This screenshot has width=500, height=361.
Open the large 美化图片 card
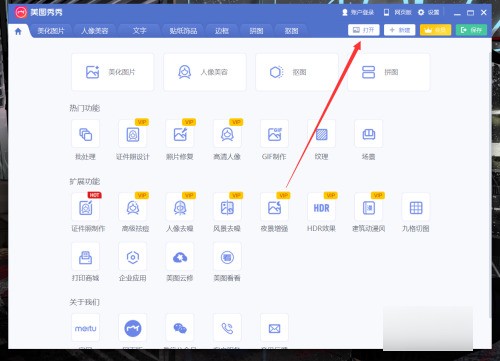[112, 72]
